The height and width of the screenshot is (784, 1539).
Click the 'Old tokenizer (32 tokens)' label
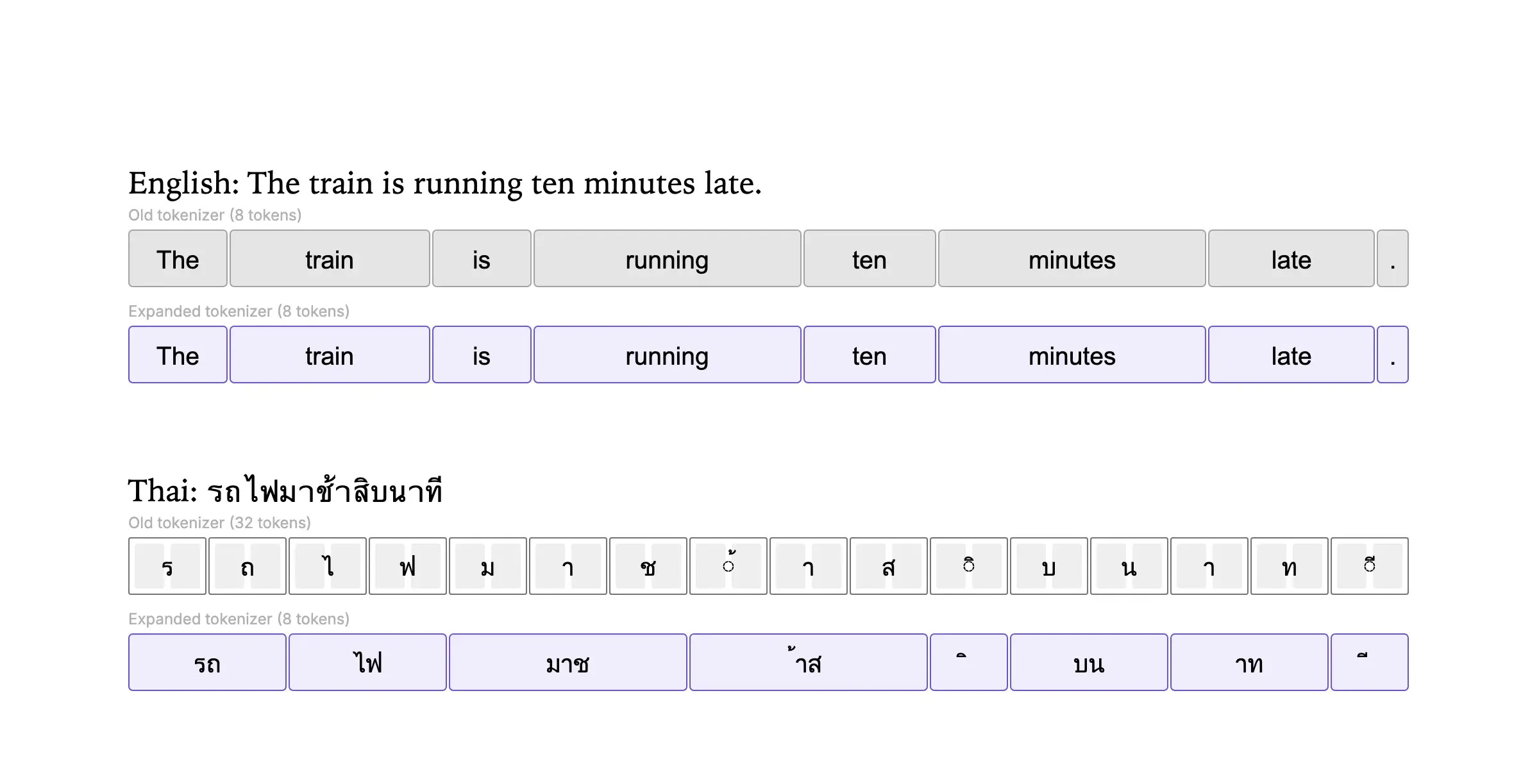pyautogui.click(x=219, y=522)
